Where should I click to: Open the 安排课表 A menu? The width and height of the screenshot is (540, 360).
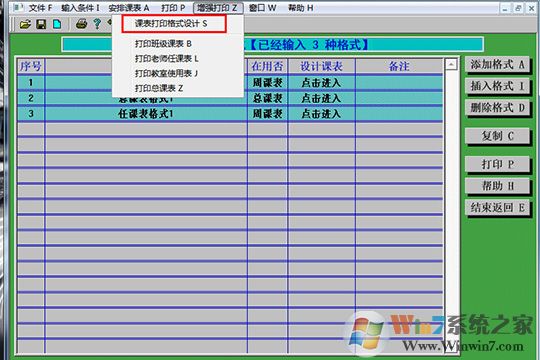[129, 8]
